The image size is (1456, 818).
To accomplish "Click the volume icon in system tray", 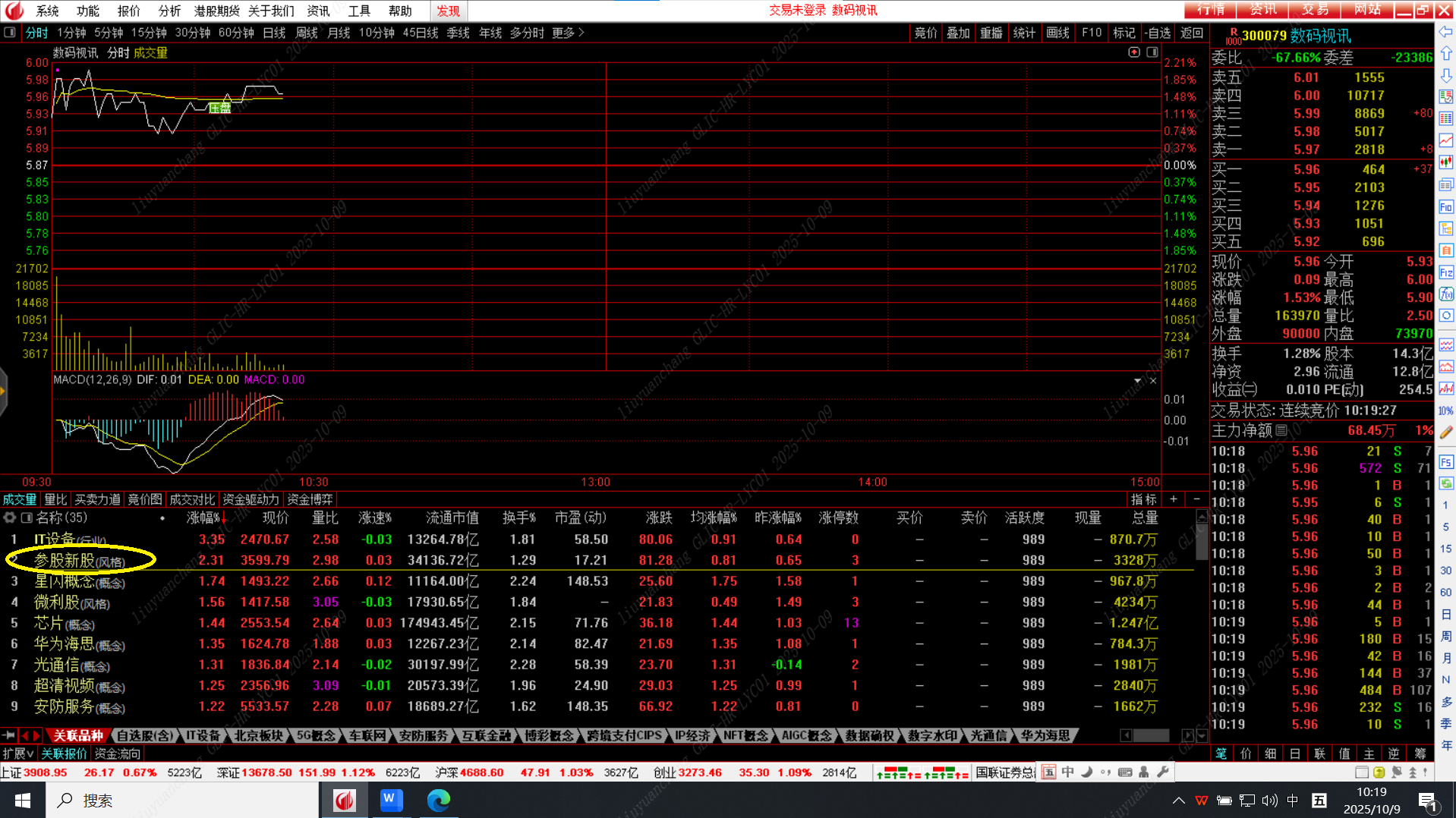I will coord(1269,801).
